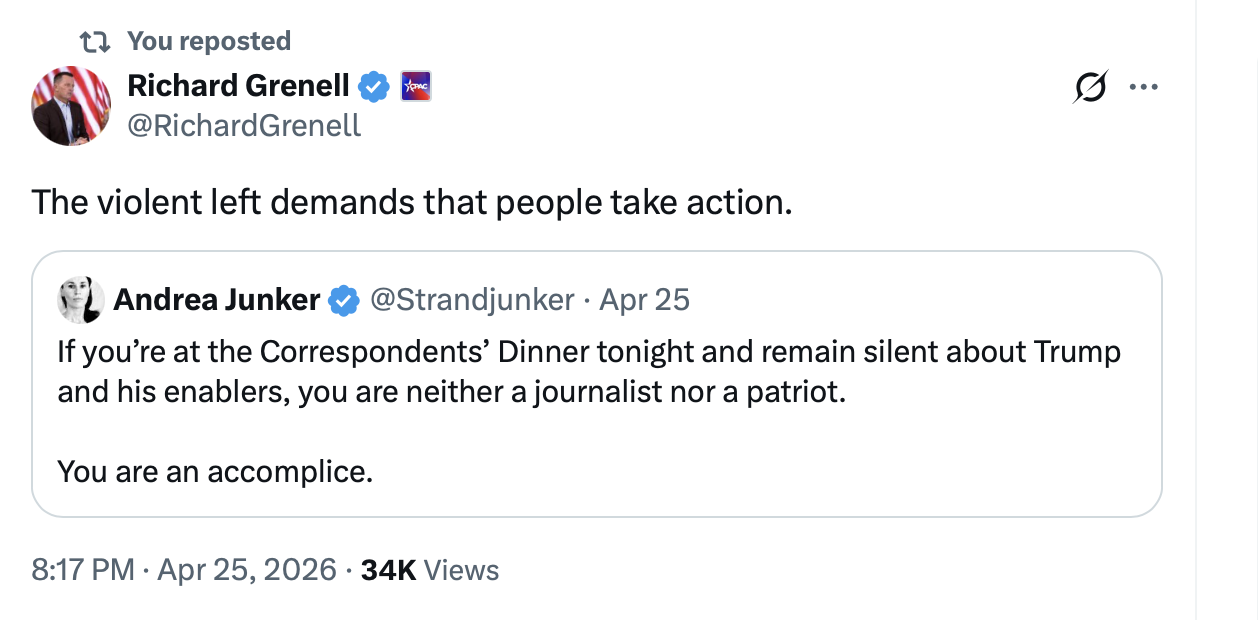Click Richard Grenell's blue verified badge
The image size is (1258, 620).
374,87
